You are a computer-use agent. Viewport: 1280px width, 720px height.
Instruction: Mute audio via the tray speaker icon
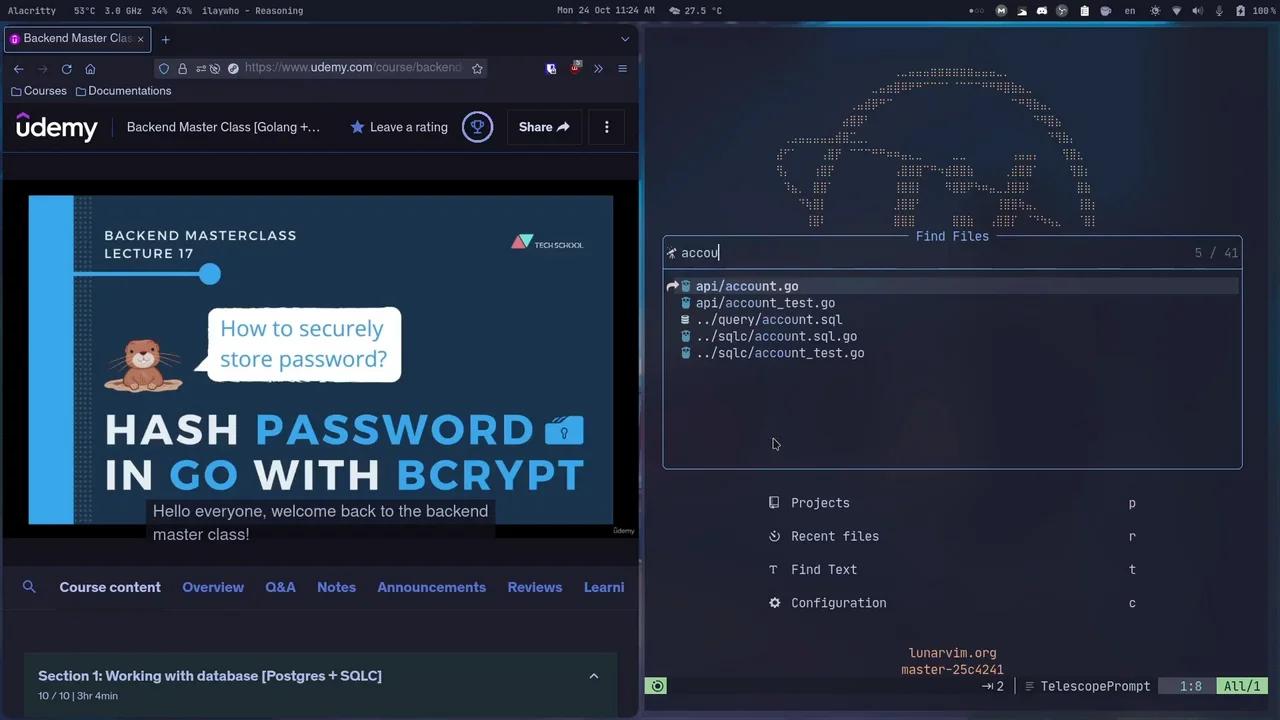1197,11
